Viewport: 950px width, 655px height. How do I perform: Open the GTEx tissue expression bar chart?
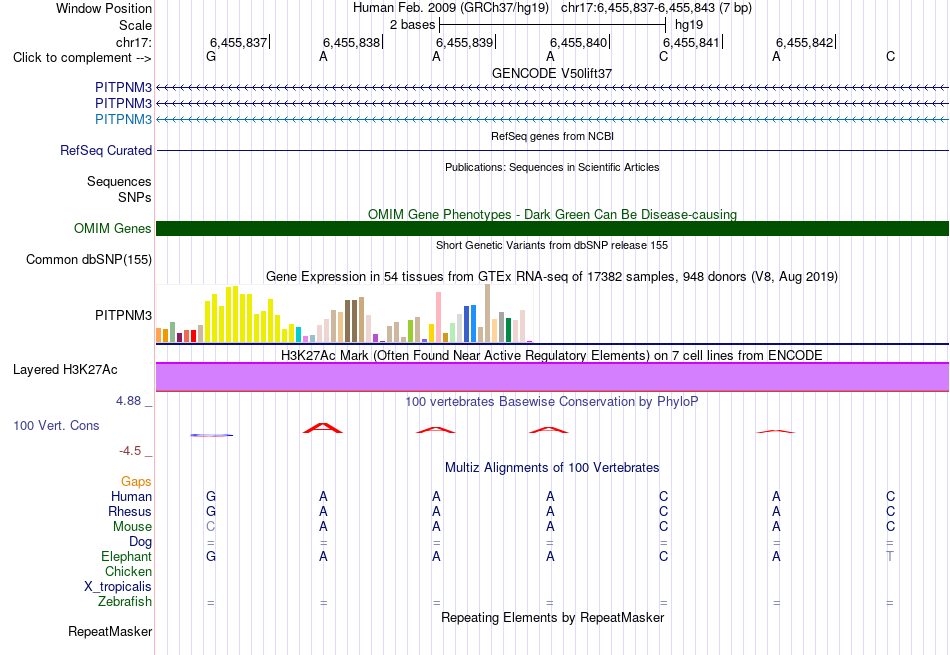click(344, 314)
